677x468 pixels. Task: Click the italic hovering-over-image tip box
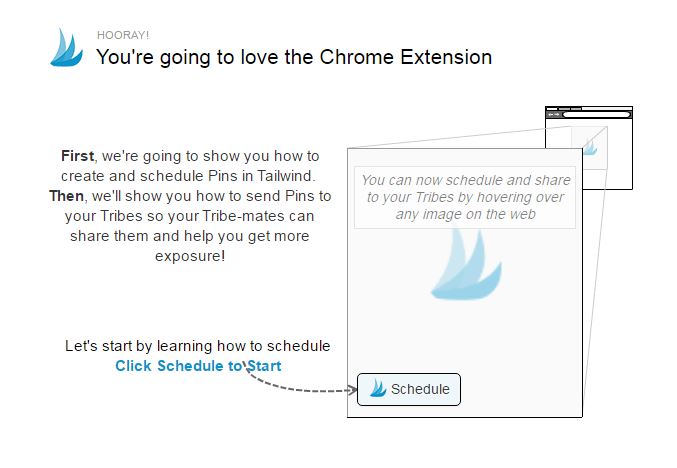pyautogui.click(x=465, y=197)
